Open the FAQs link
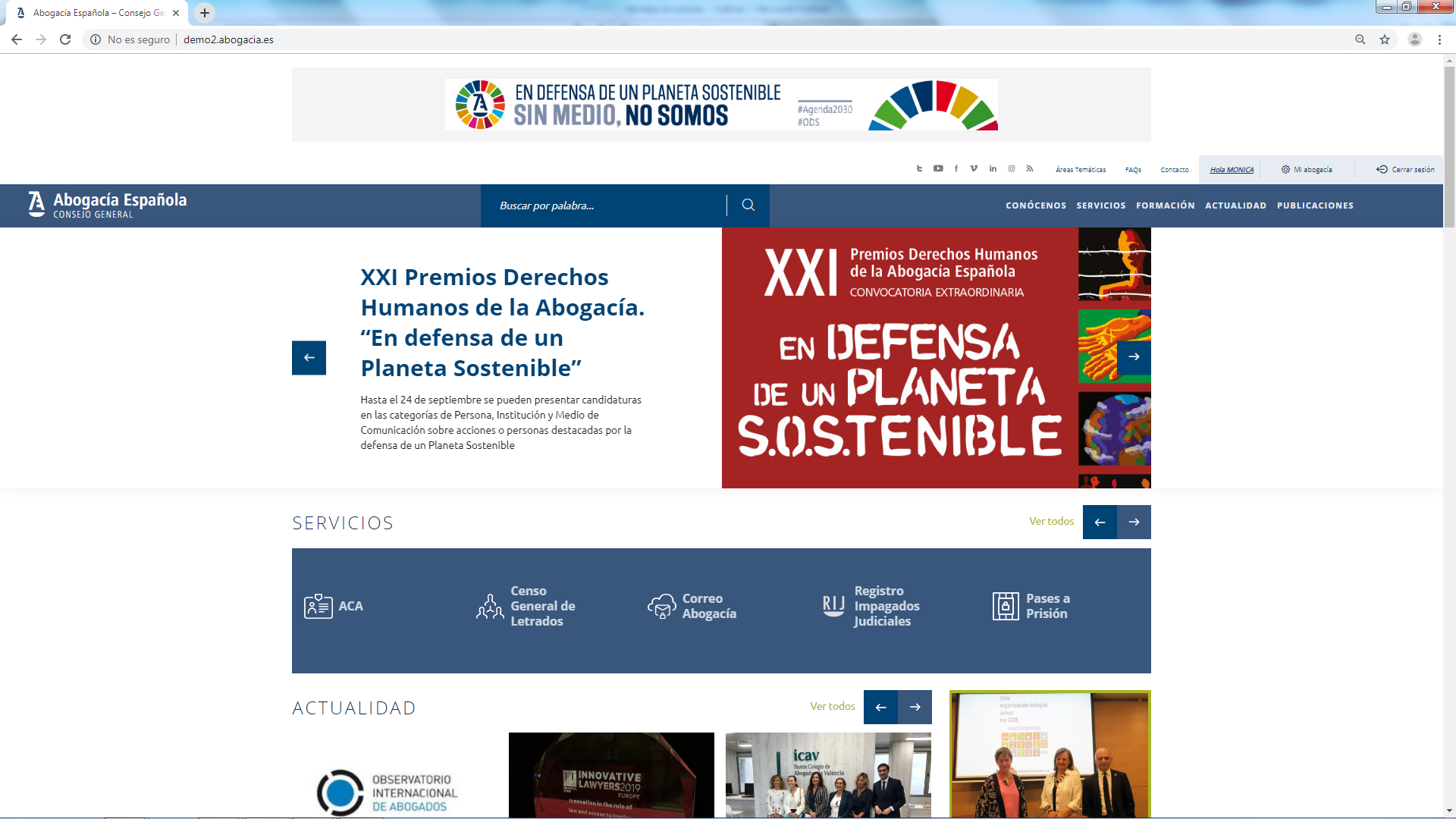 coord(1133,170)
